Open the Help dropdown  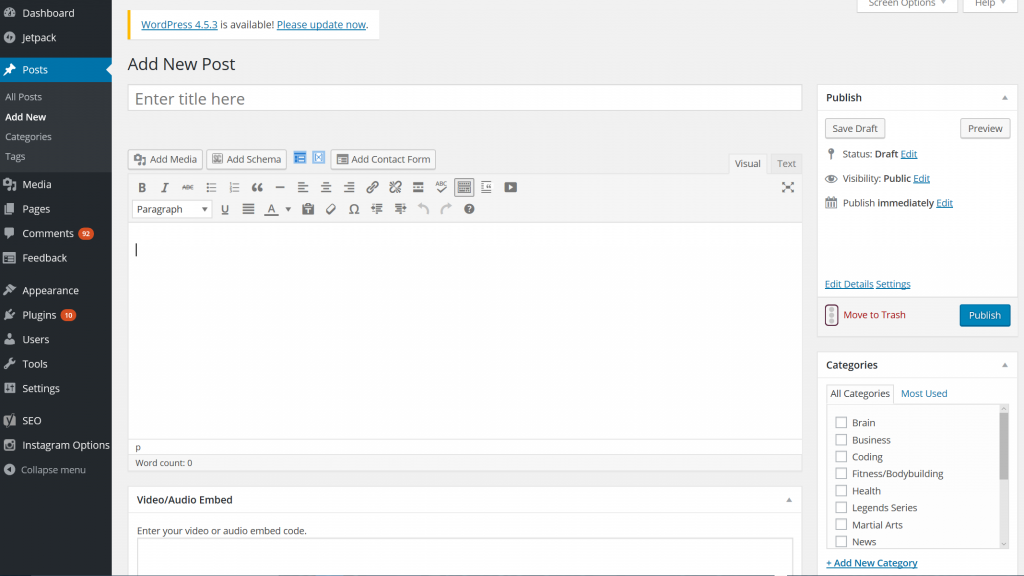(x=990, y=4)
